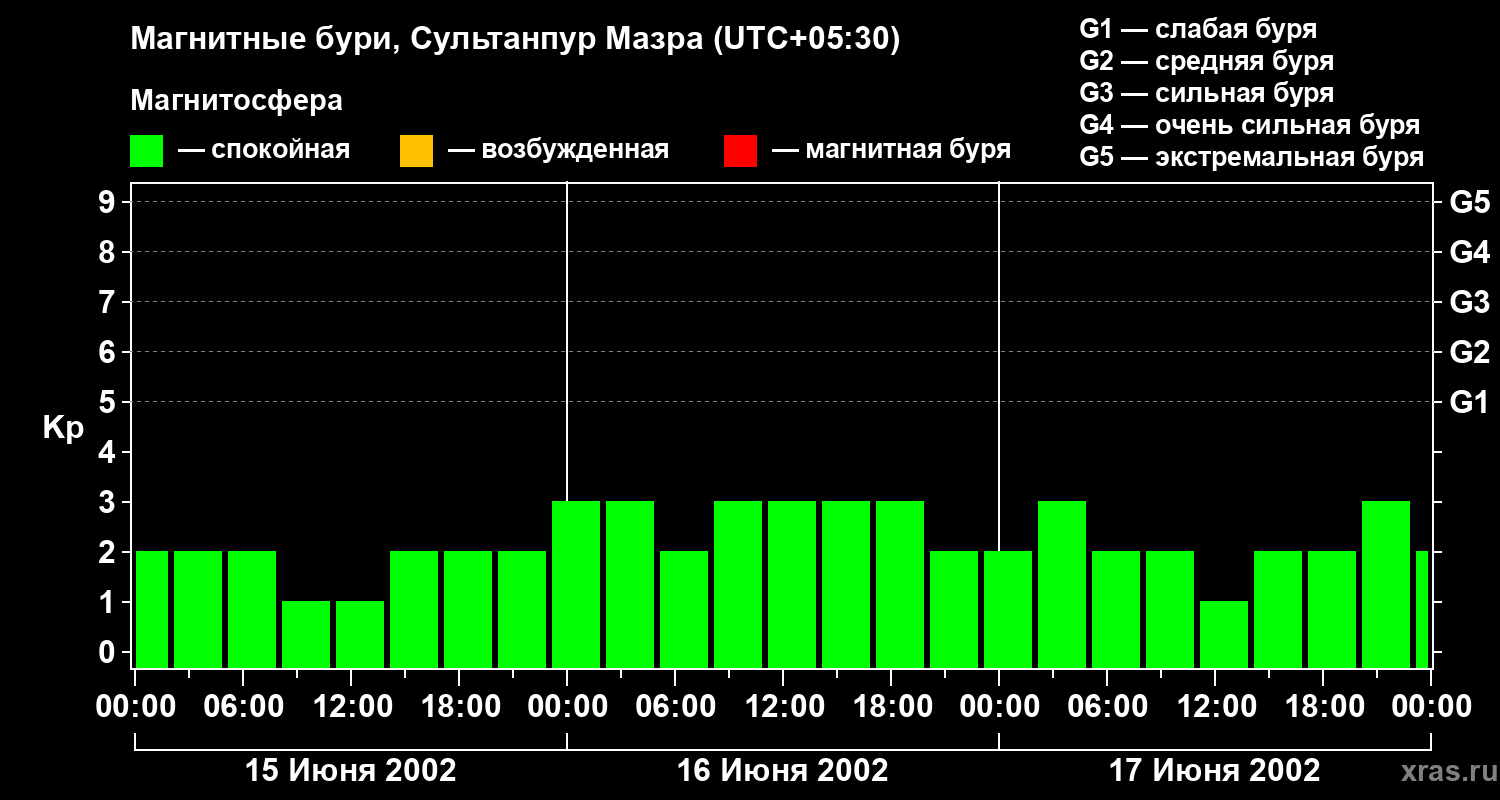Click the '16 Июня 2002' date label
The height and width of the screenshot is (800, 1500).
[783, 771]
